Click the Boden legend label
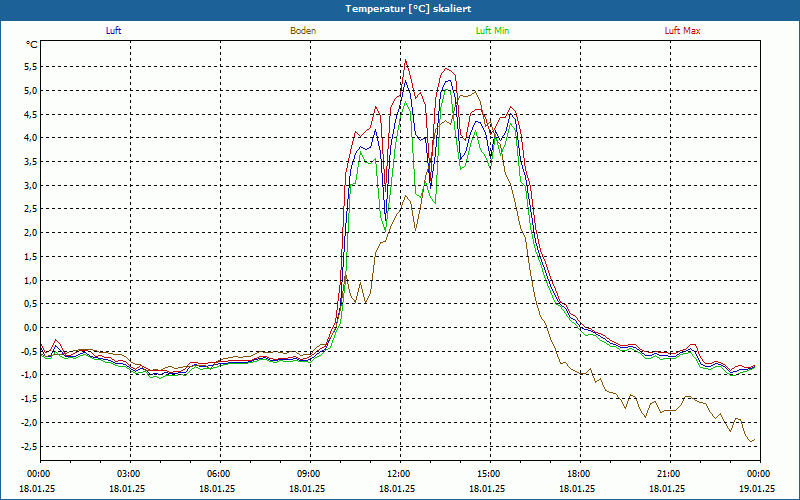The image size is (800, 500). [303, 31]
